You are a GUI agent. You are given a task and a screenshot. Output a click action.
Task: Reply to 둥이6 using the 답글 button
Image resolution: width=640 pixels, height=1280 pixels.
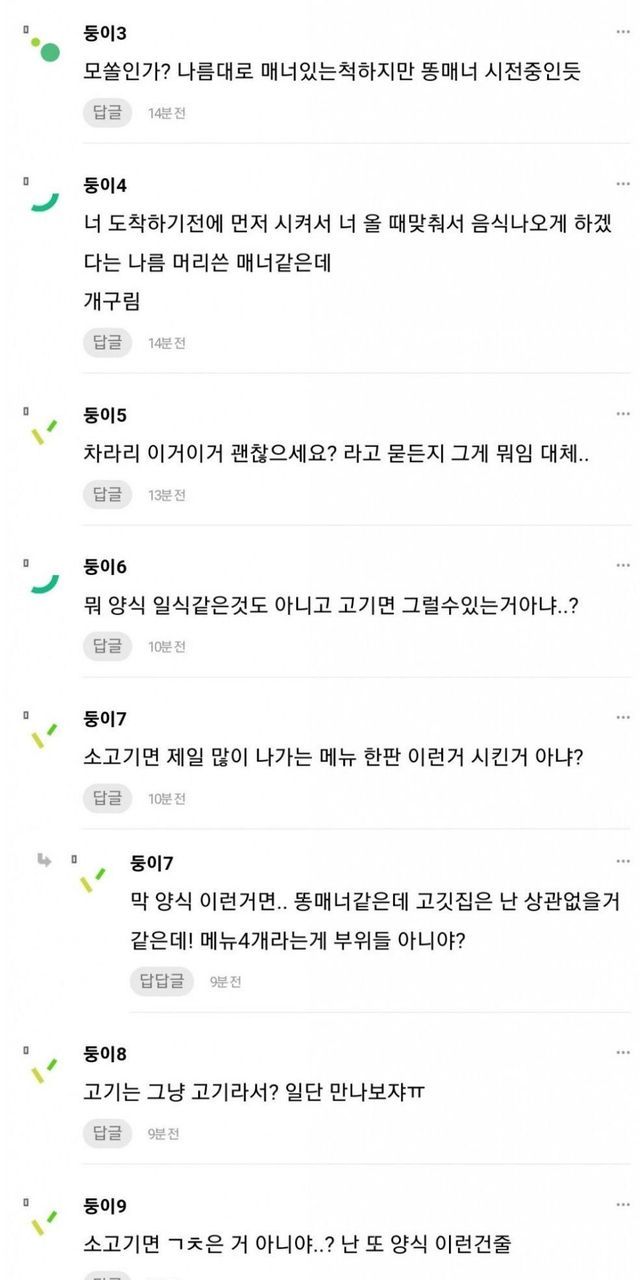pos(107,646)
